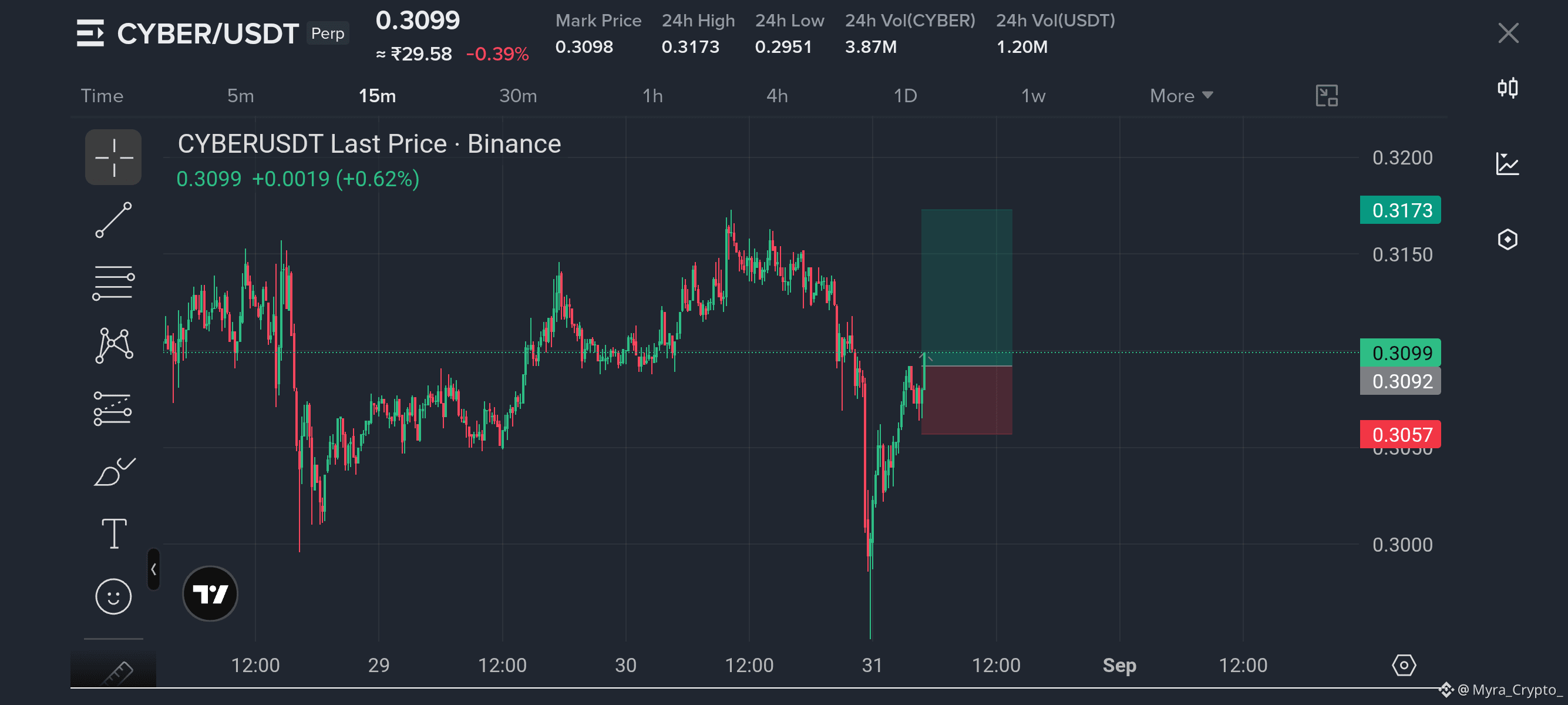Image resolution: width=1568 pixels, height=705 pixels.
Task: Click the Mark Price value 0.3098
Action: [584, 47]
